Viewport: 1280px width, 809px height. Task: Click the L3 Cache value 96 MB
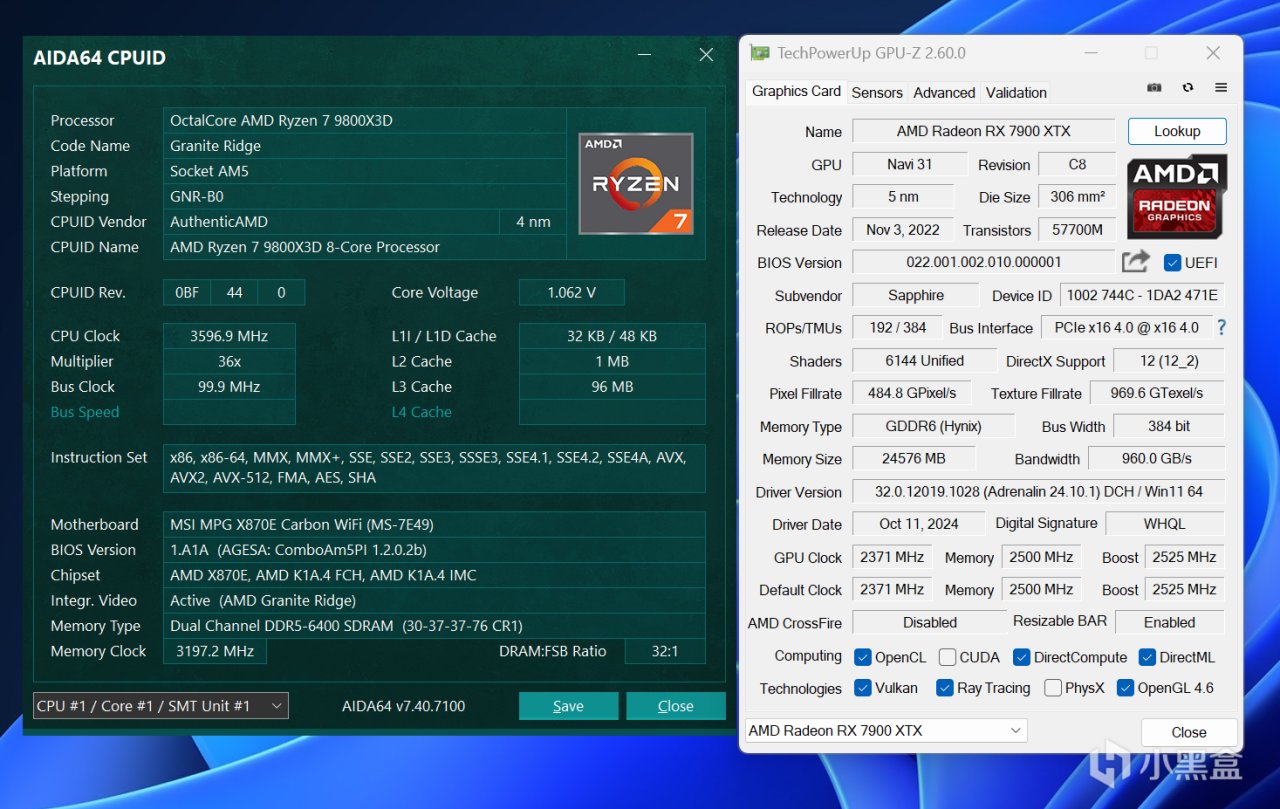pos(612,387)
